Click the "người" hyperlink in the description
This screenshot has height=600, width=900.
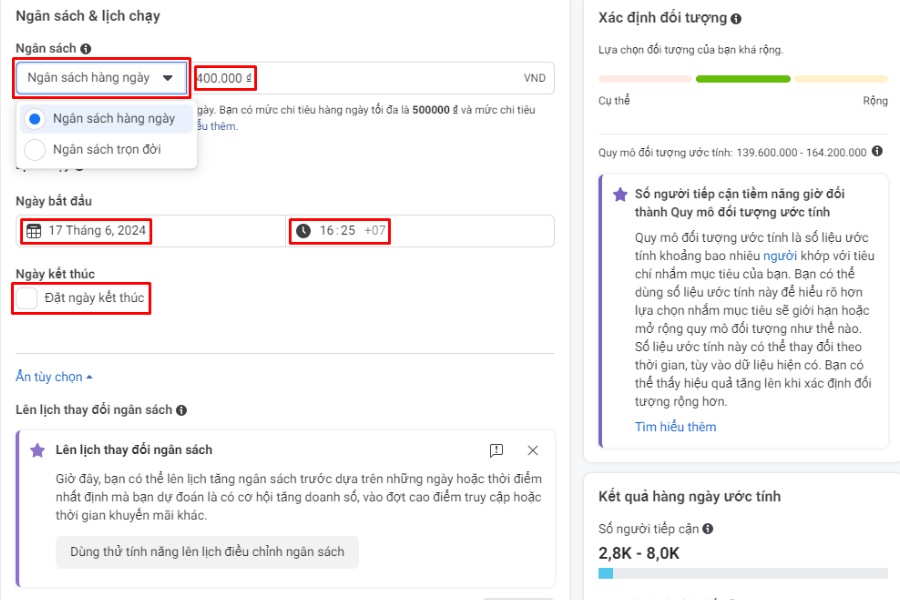[x=779, y=256]
